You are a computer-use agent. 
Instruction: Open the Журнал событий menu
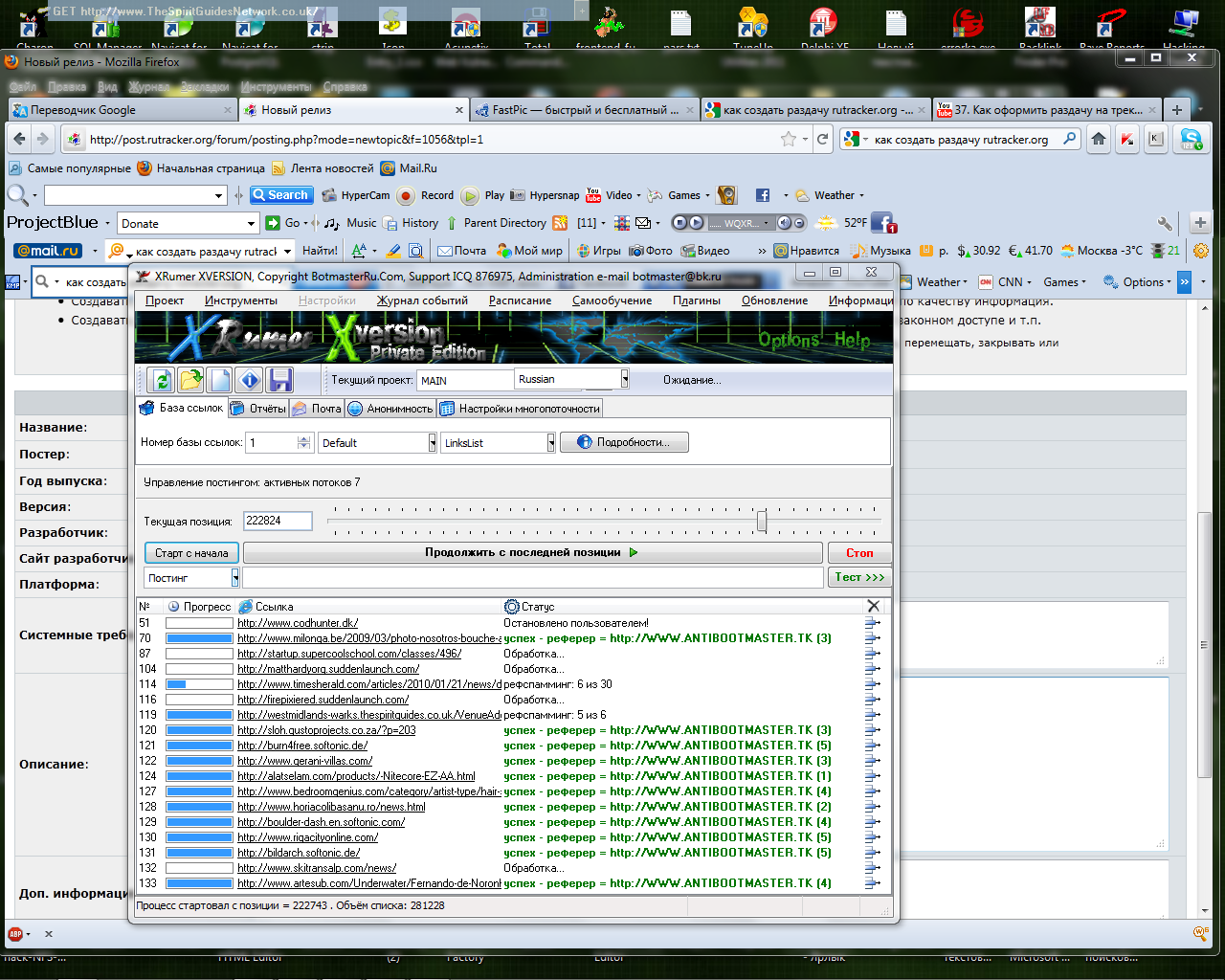(x=422, y=300)
